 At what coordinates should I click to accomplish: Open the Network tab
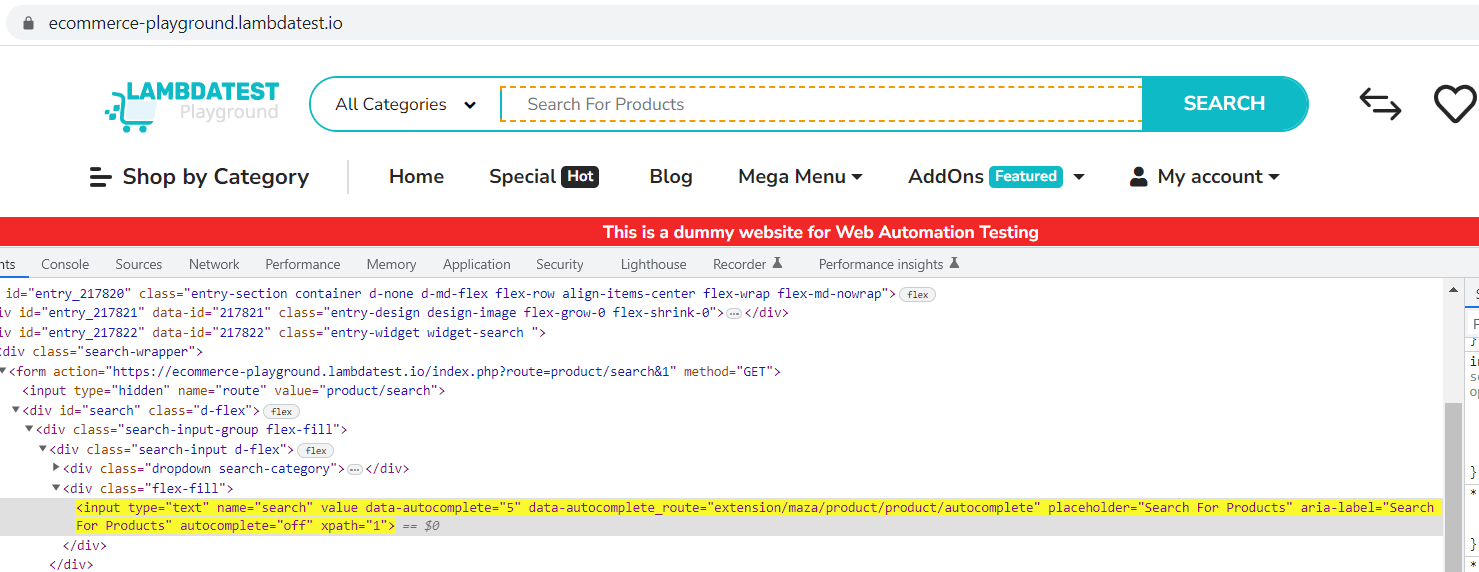pyautogui.click(x=214, y=264)
